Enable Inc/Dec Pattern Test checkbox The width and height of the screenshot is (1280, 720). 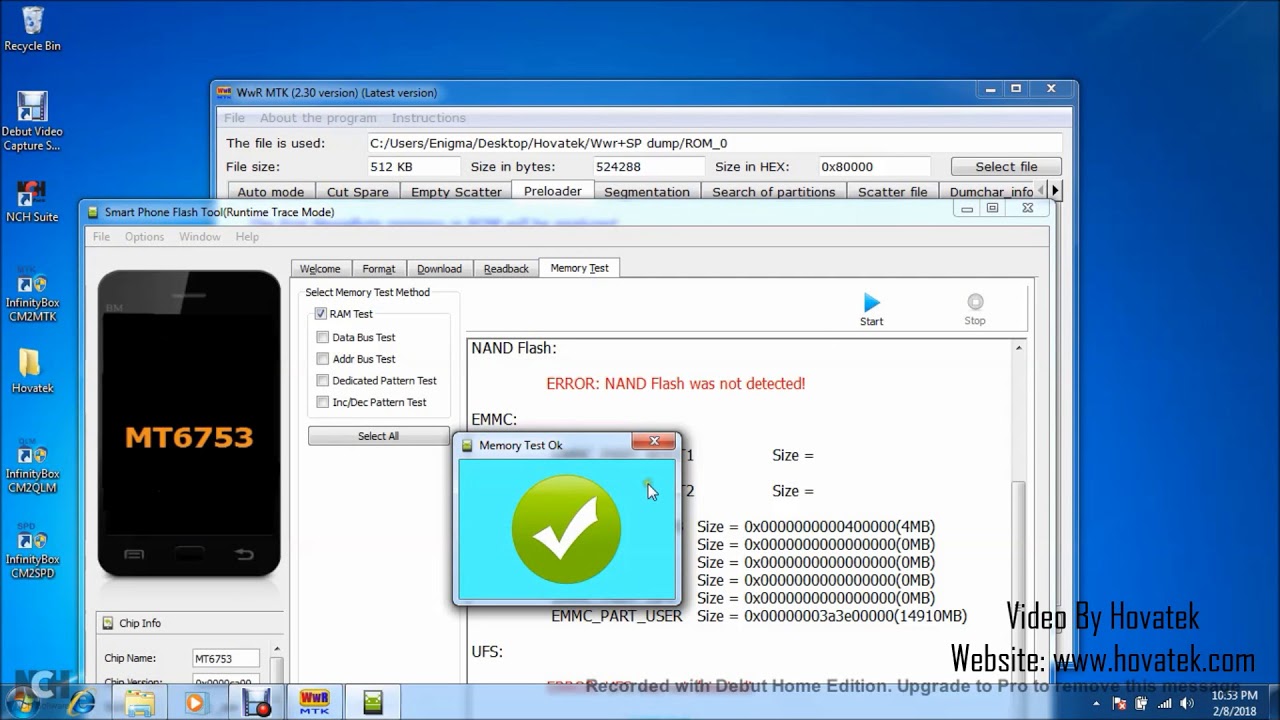322,402
